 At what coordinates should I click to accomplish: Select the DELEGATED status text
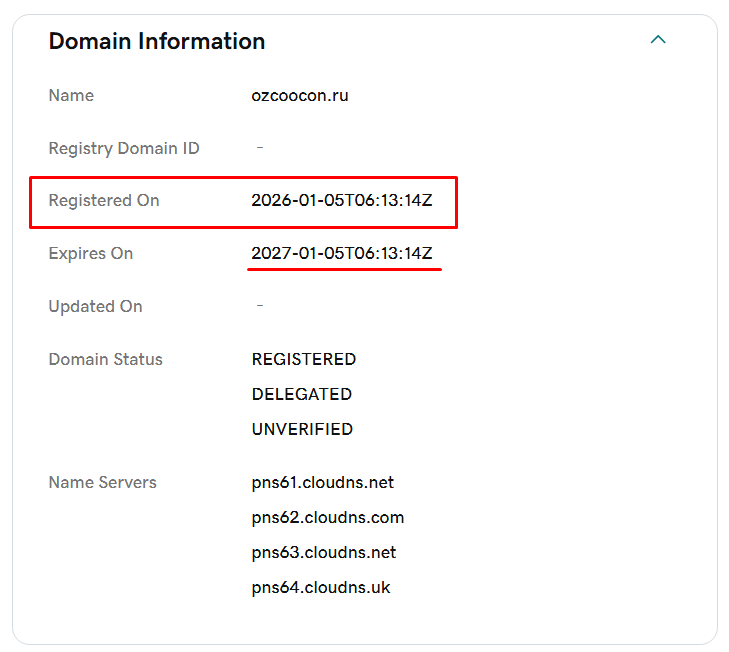[x=302, y=395]
